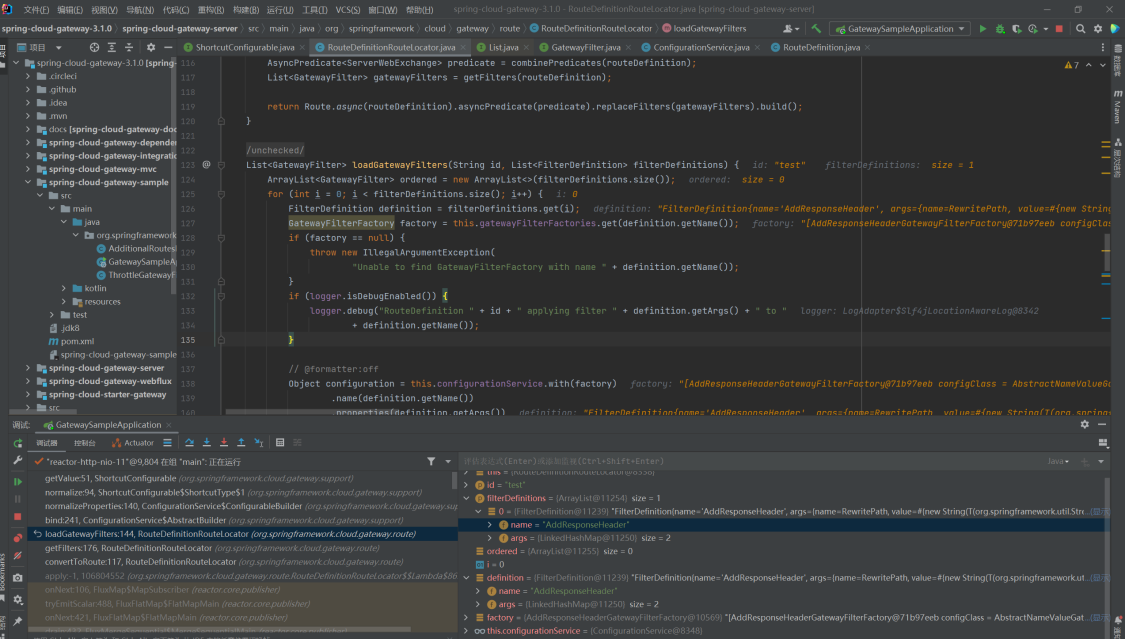Switch to 控制台 console tab
The height and width of the screenshot is (639, 1125).
point(85,443)
